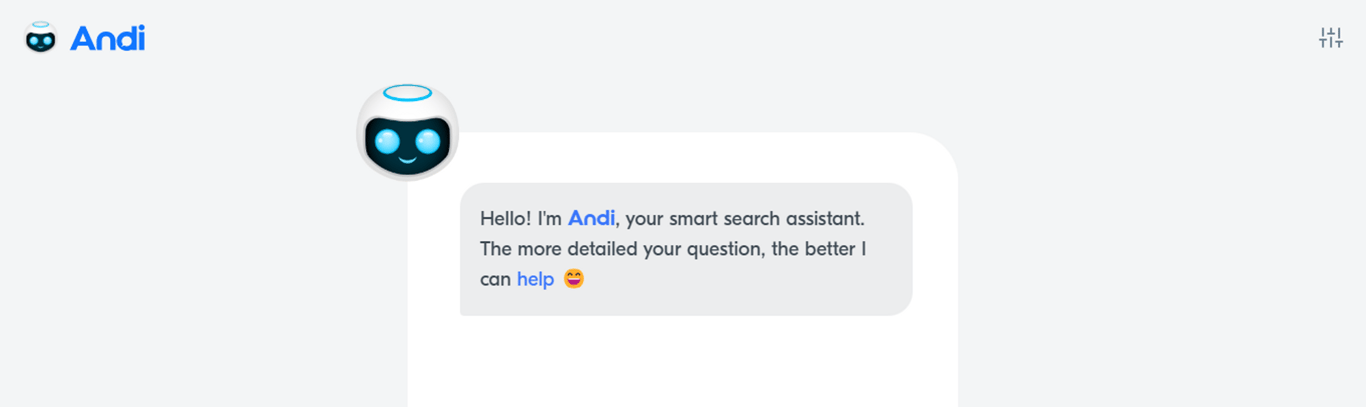Click the large robot's right glowing eye
This screenshot has height=407, width=1366.
pyautogui.click(x=428, y=142)
